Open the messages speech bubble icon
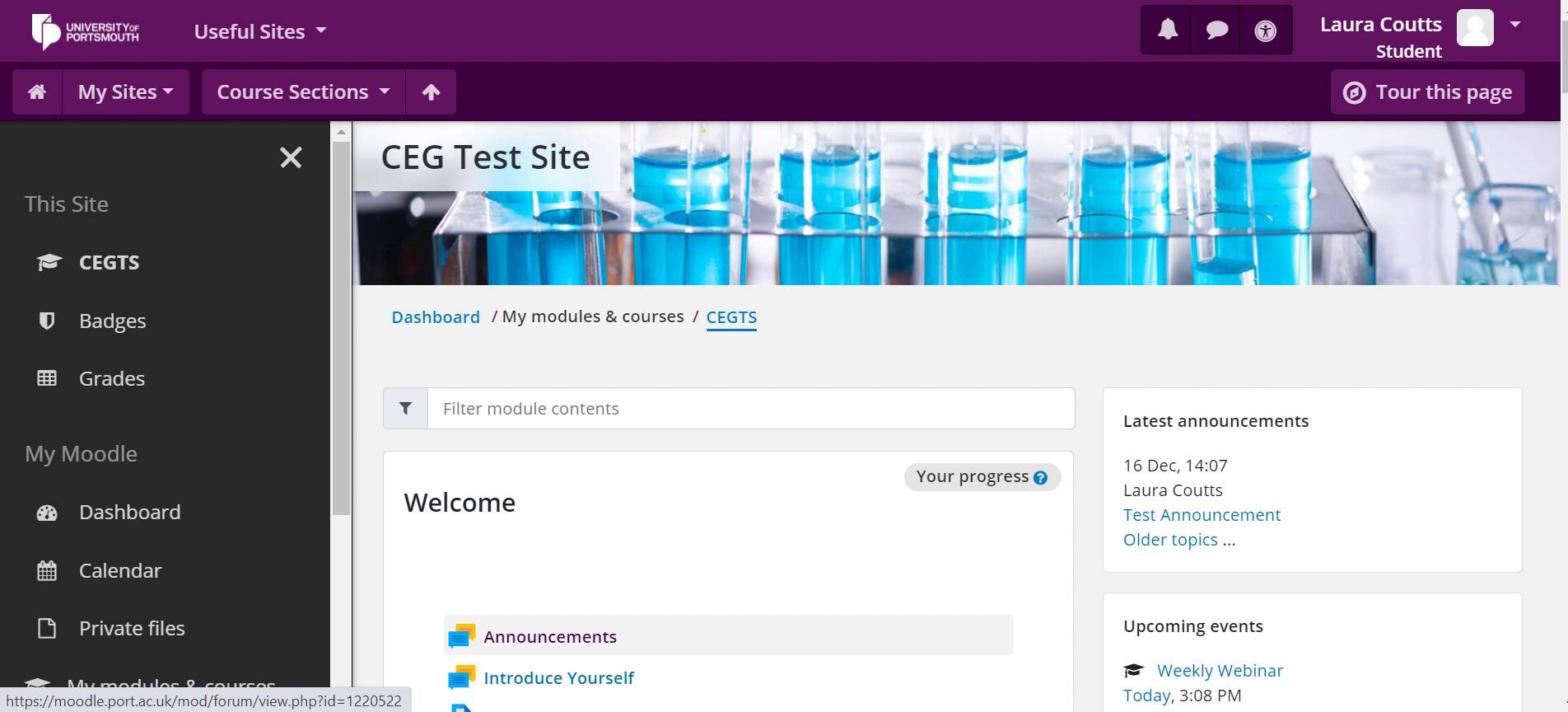Image resolution: width=1568 pixels, height=712 pixels. pos(1216,30)
